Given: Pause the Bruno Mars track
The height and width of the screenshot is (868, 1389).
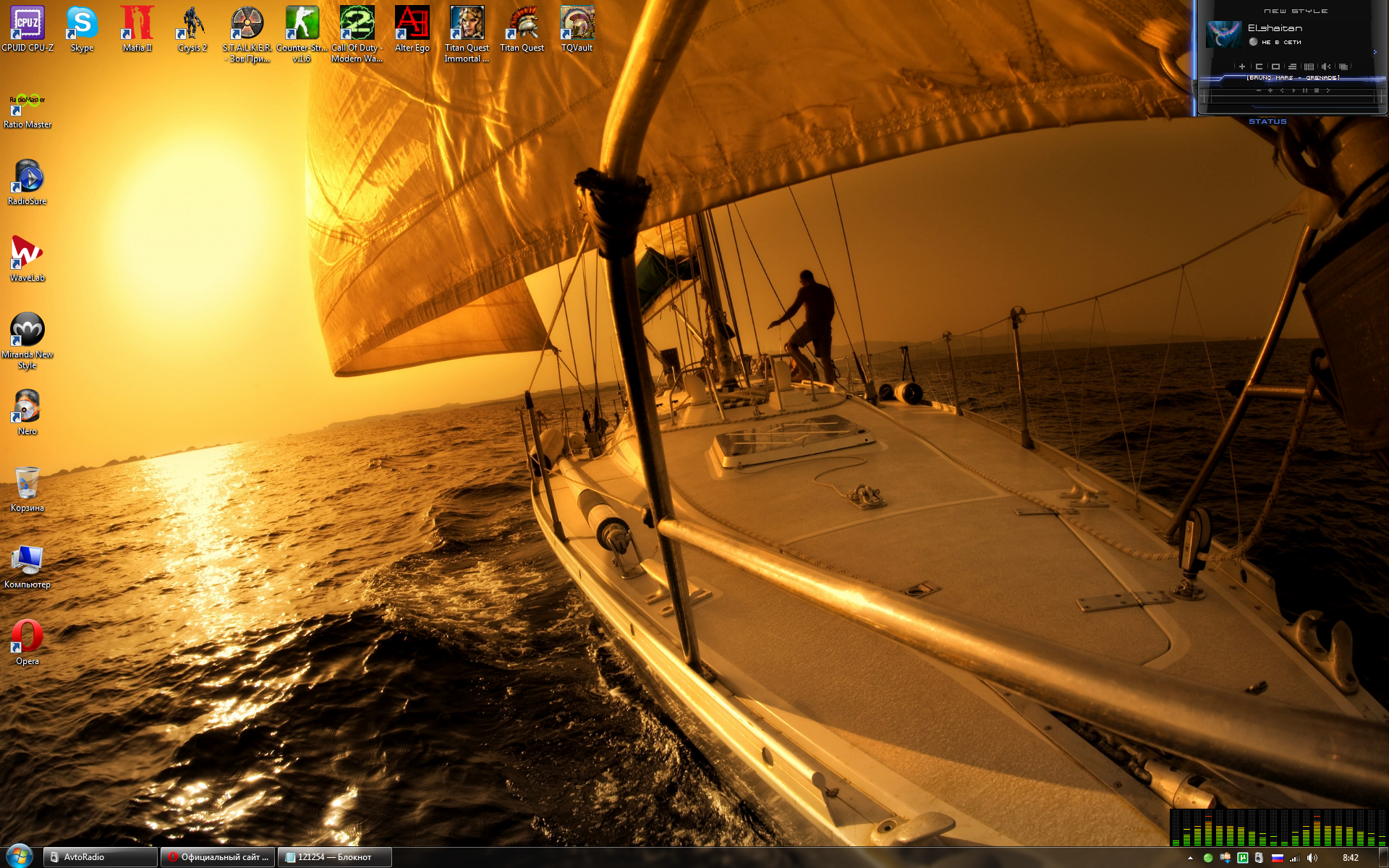Looking at the screenshot, I should click(1304, 90).
